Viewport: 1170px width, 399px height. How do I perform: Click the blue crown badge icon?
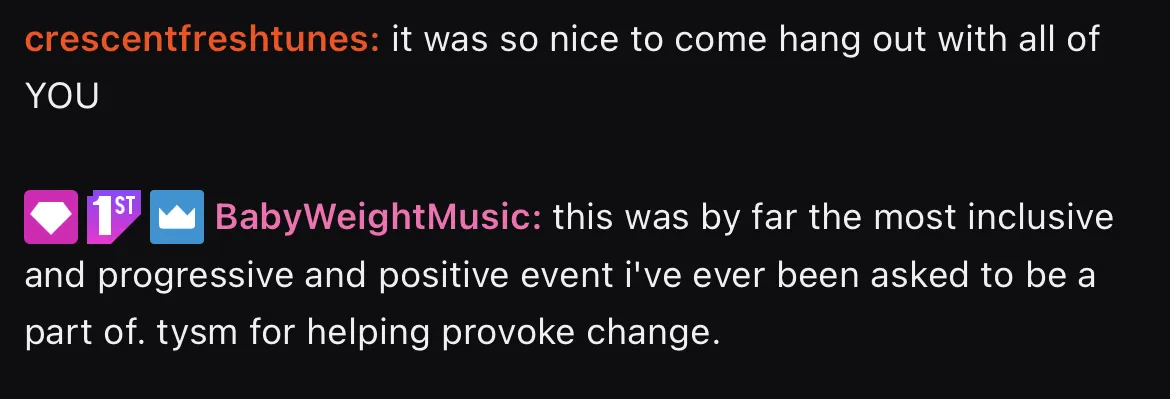coord(177,217)
